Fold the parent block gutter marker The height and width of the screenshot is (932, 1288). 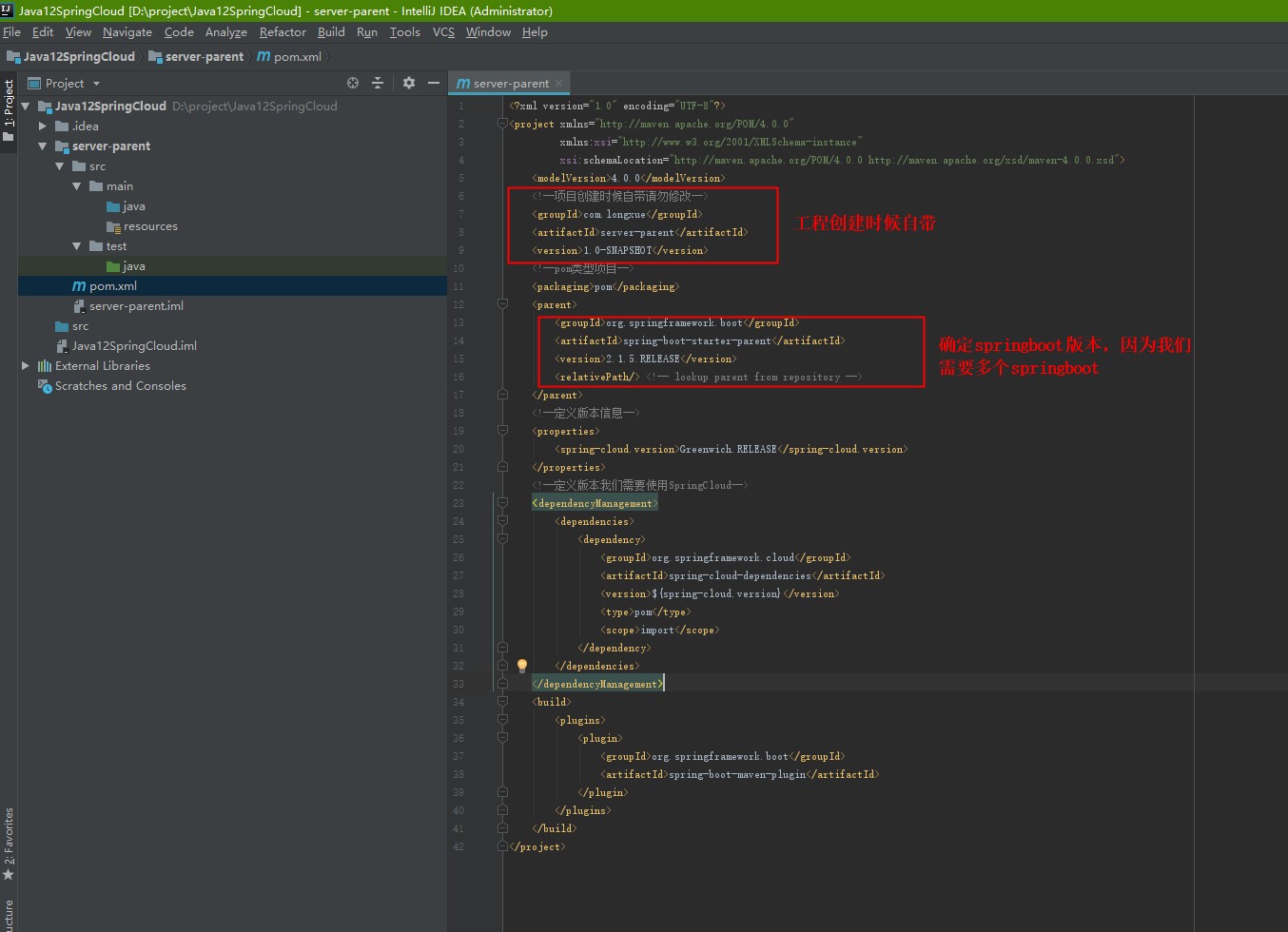502,304
